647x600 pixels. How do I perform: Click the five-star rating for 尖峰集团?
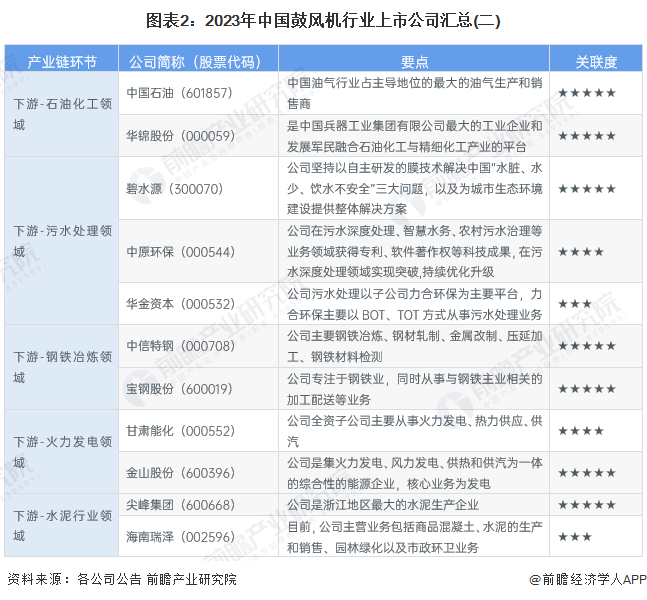(x=587, y=505)
